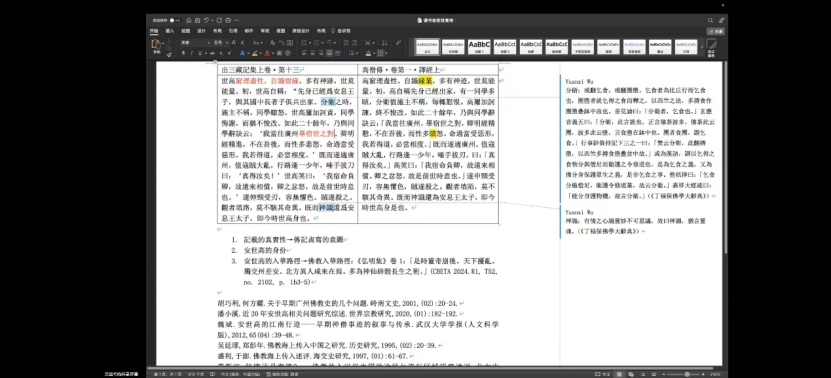Screen dimensions: 831x378
Task: Expand the styles gallery arrow
Action: (x=703, y=47)
